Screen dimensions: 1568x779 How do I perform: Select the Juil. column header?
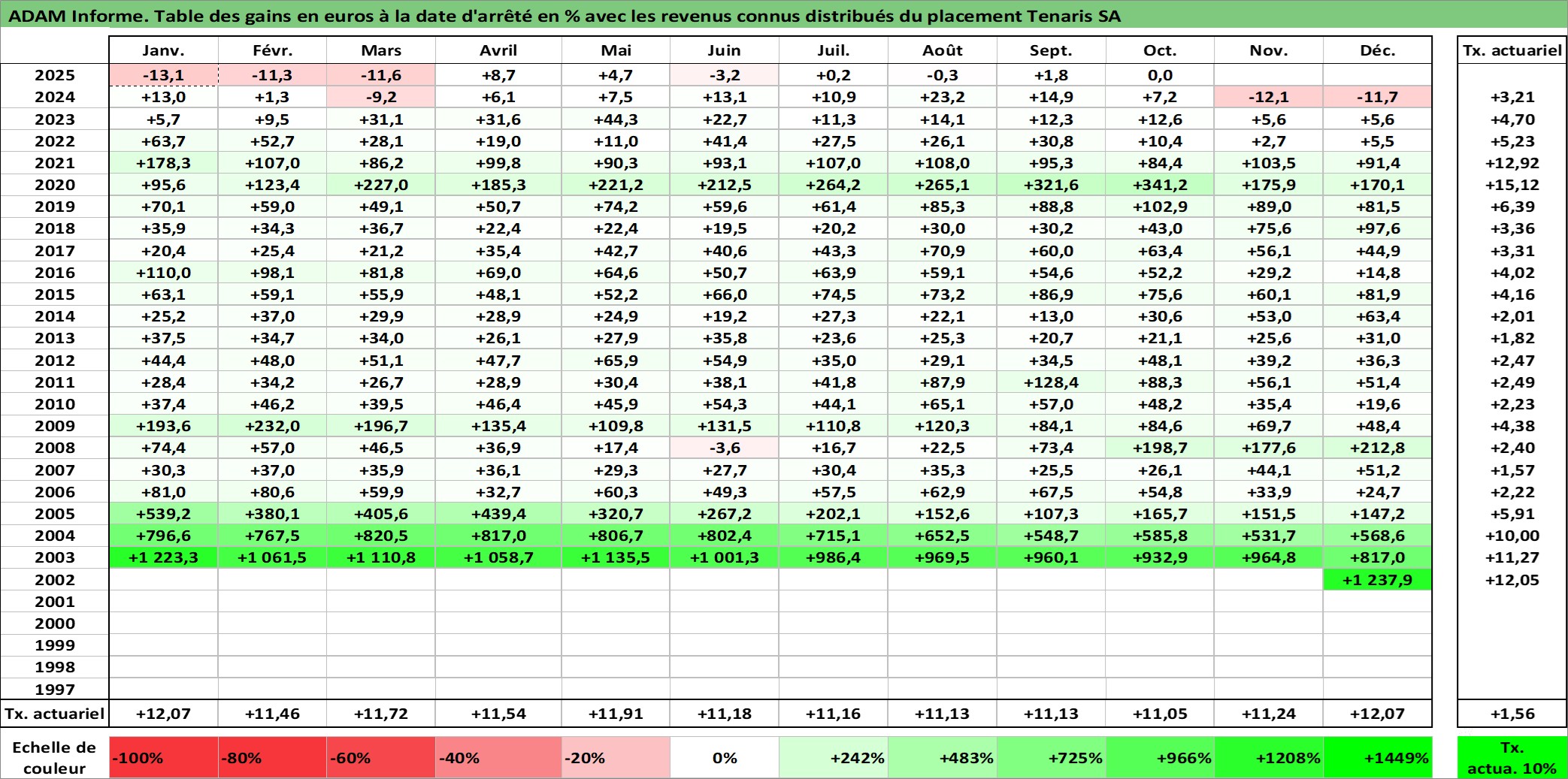[834, 50]
